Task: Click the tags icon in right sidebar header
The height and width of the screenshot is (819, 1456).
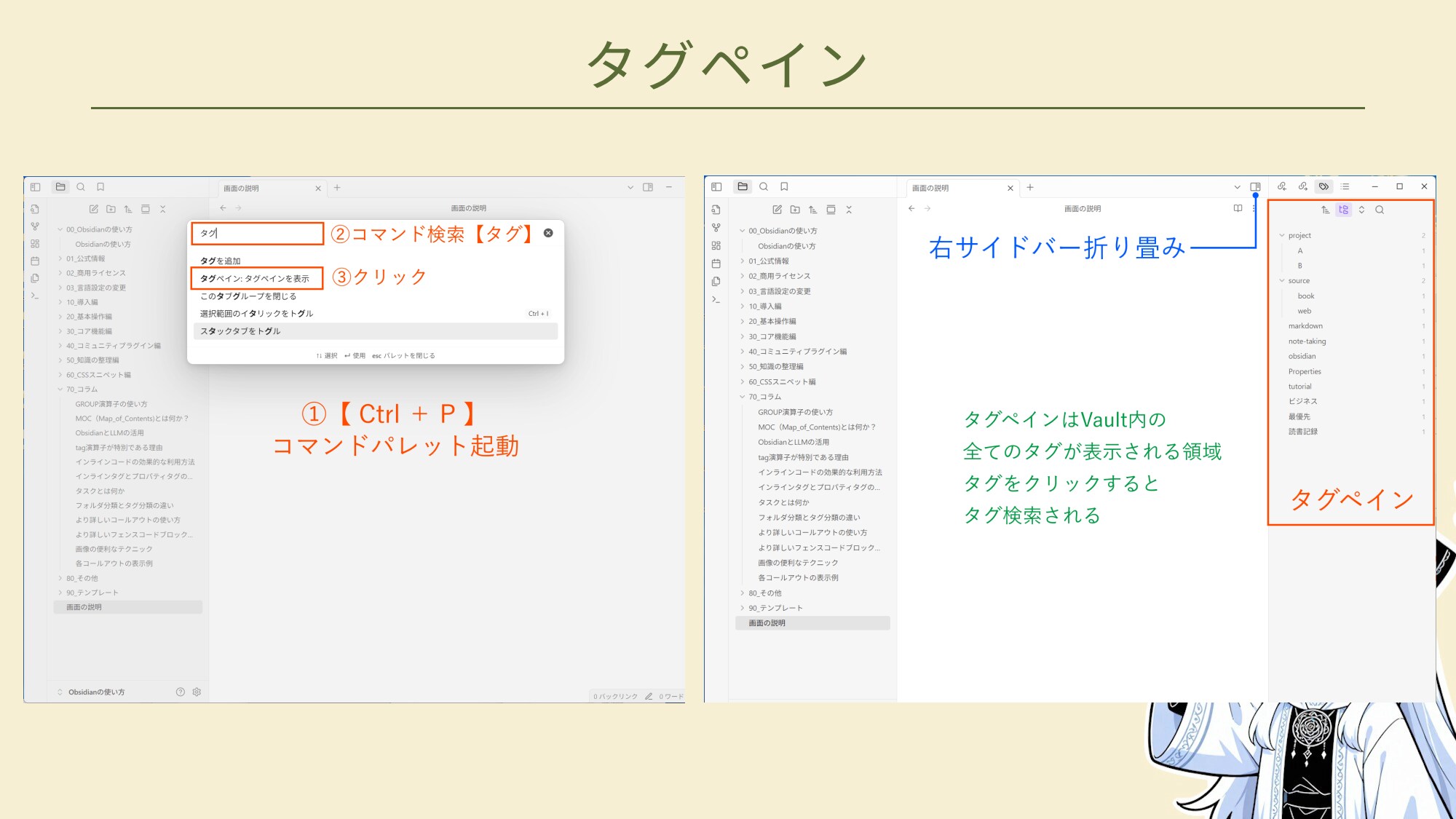Action: click(1324, 187)
